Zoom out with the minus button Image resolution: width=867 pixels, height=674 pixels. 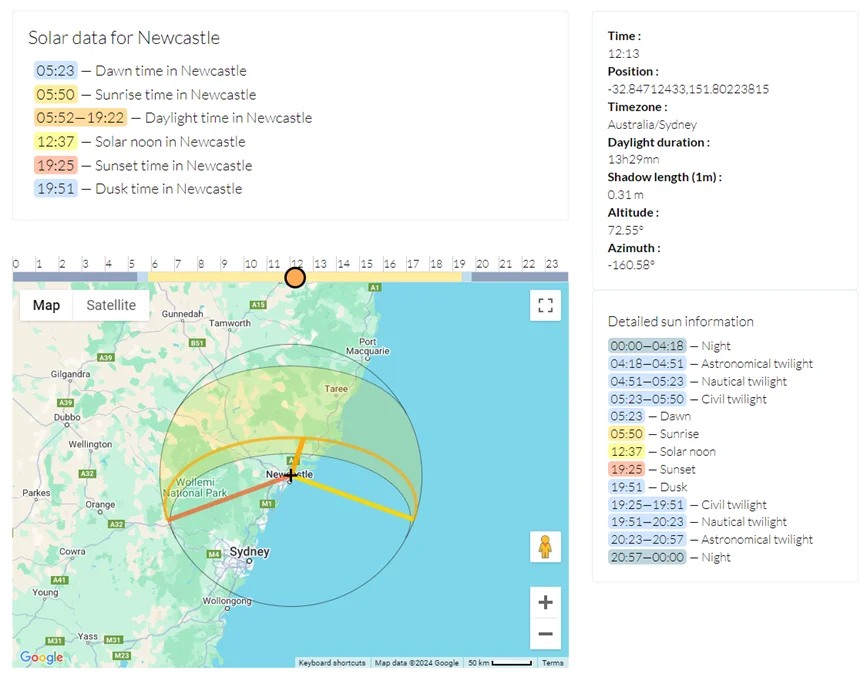[x=545, y=634]
